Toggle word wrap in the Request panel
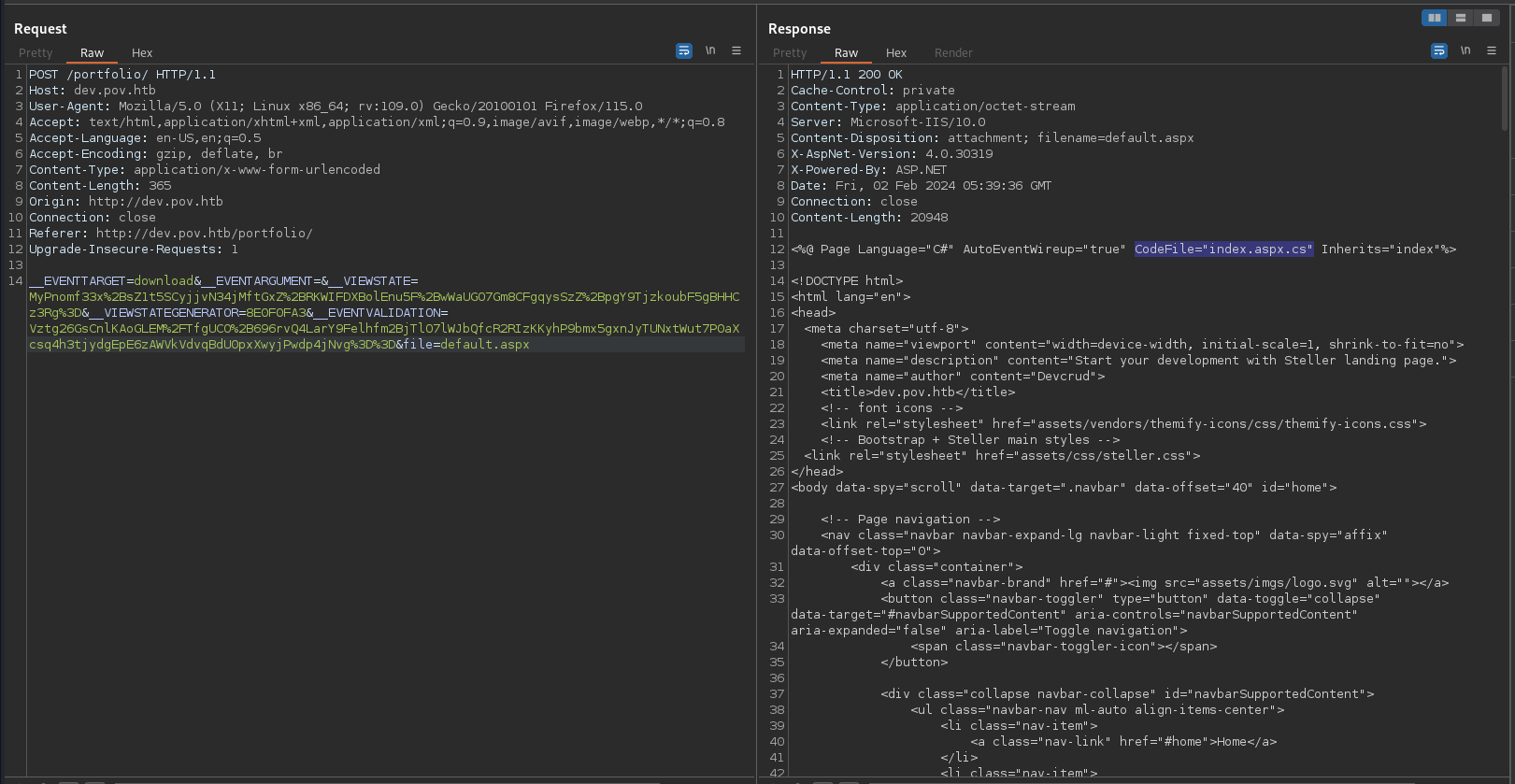Screen dimensions: 1515x784 684,50
